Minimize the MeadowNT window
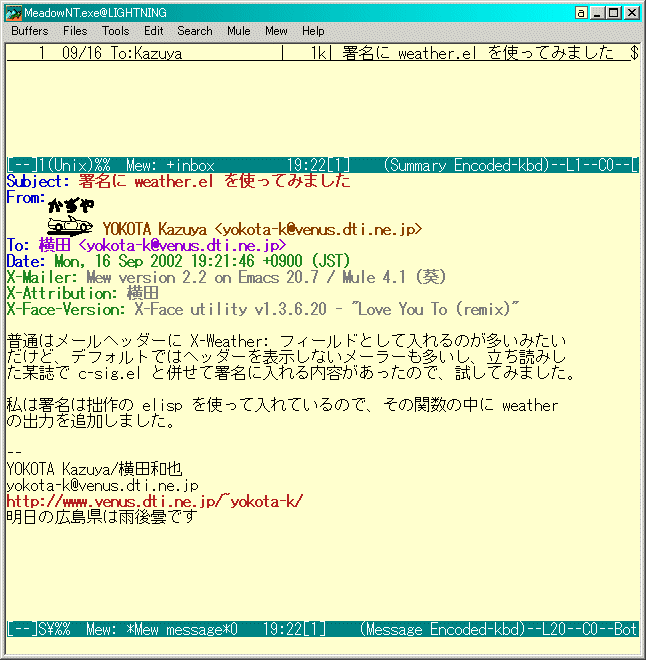This screenshot has height=660, width=646. [597, 13]
